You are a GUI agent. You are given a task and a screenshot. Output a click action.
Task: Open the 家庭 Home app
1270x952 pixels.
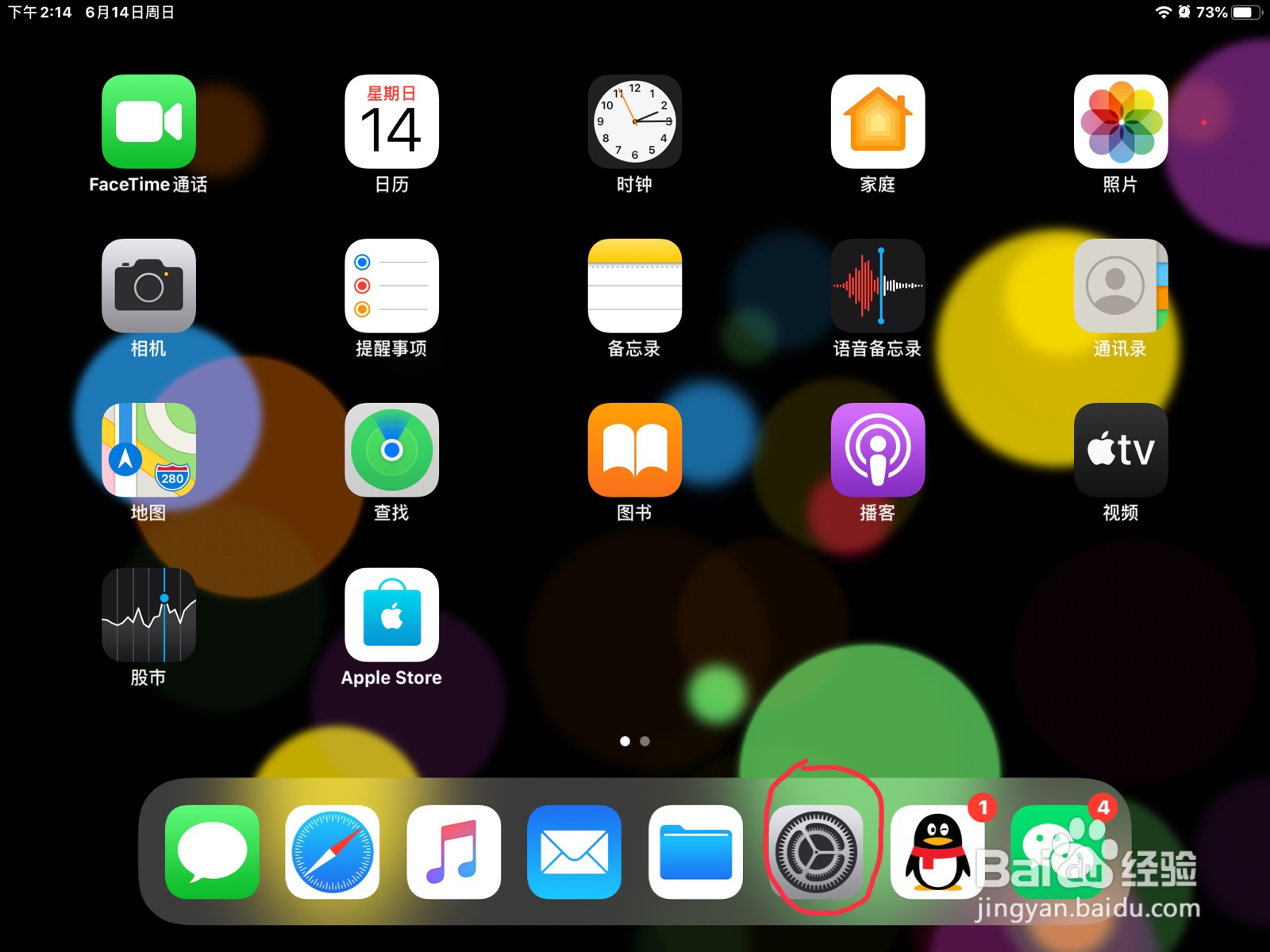pyautogui.click(x=877, y=121)
